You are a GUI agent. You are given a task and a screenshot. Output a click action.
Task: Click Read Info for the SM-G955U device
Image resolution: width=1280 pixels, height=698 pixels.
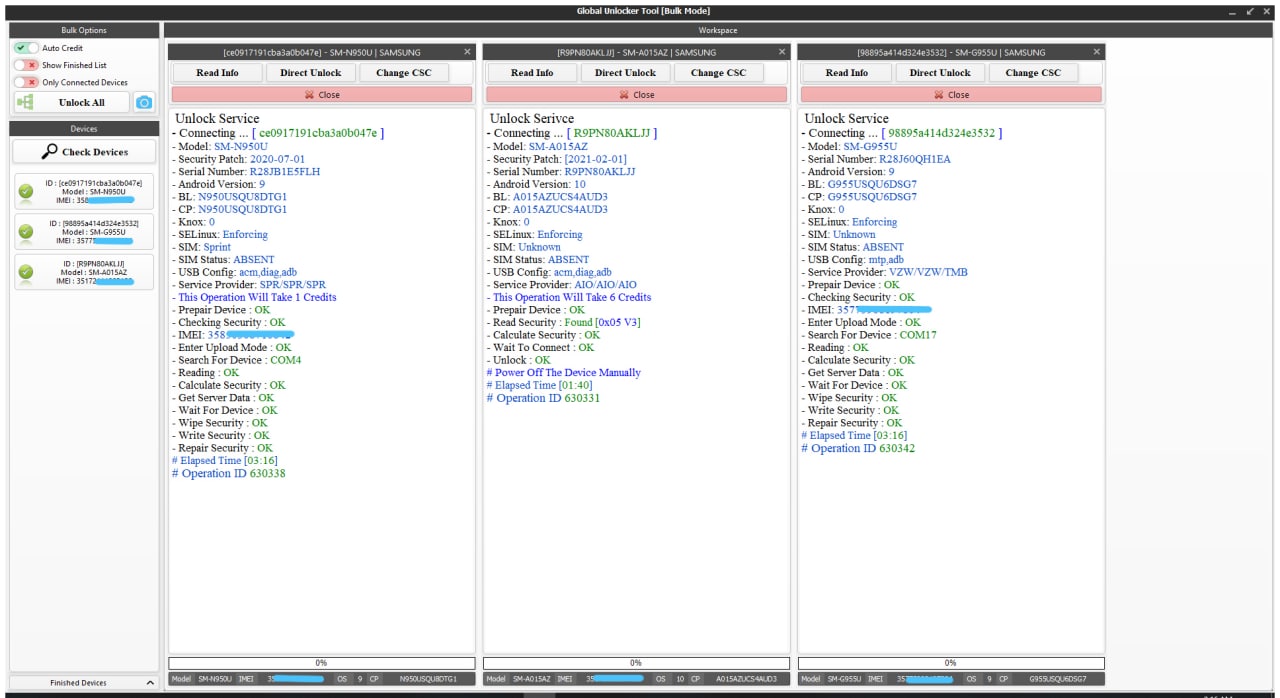pos(847,73)
